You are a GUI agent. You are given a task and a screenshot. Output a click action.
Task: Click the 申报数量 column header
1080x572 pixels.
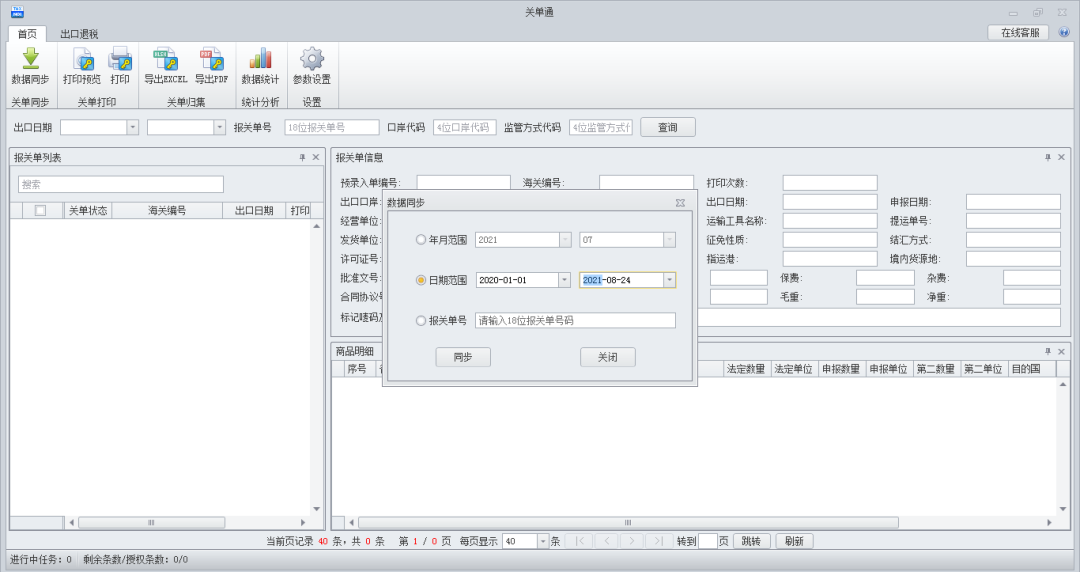click(x=841, y=369)
